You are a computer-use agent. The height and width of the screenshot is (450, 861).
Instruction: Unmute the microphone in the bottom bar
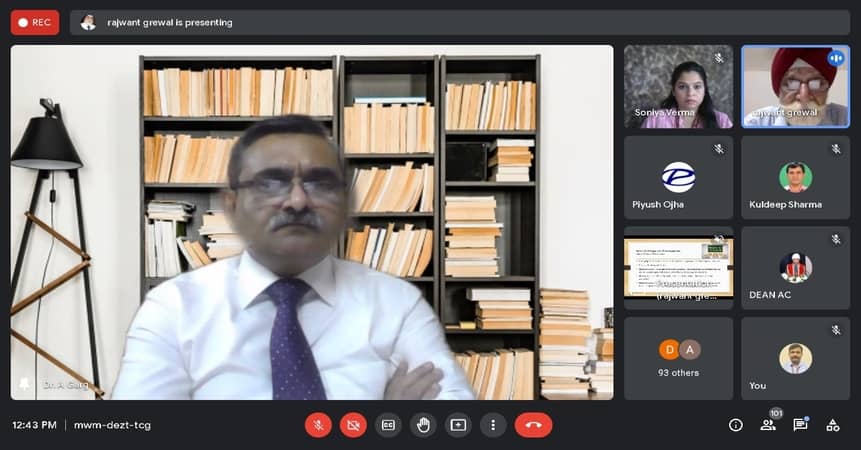pyautogui.click(x=318, y=425)
